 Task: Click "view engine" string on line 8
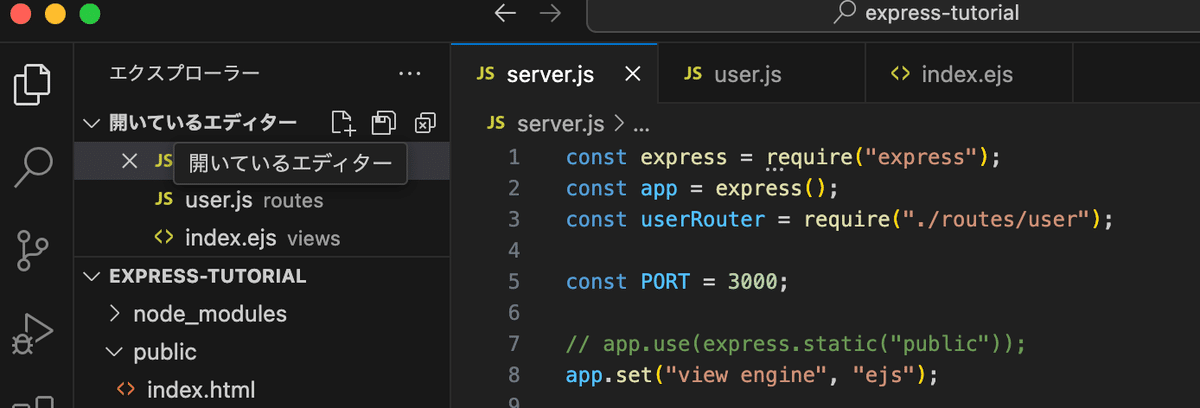coord(741,376)
